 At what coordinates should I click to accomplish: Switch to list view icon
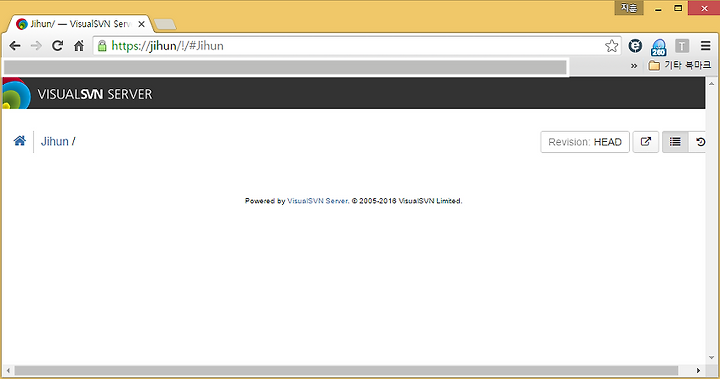click(675, 142)
